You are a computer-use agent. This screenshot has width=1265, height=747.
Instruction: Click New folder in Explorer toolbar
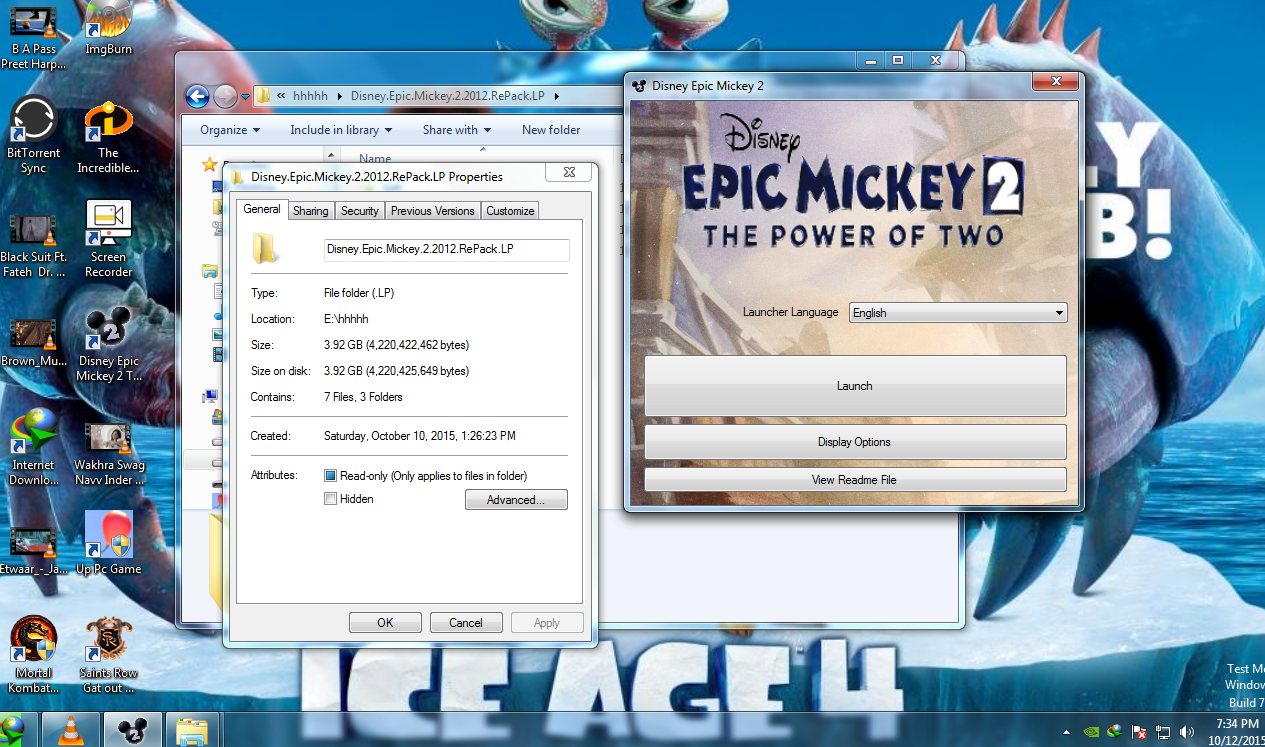551,130
